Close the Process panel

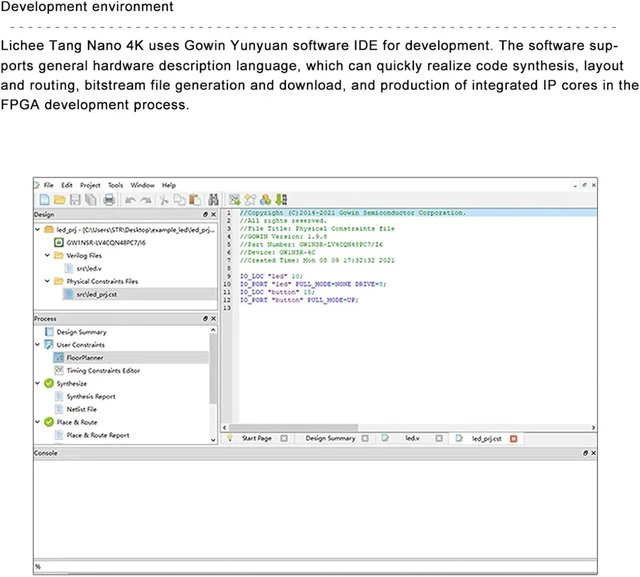[213, 318]
